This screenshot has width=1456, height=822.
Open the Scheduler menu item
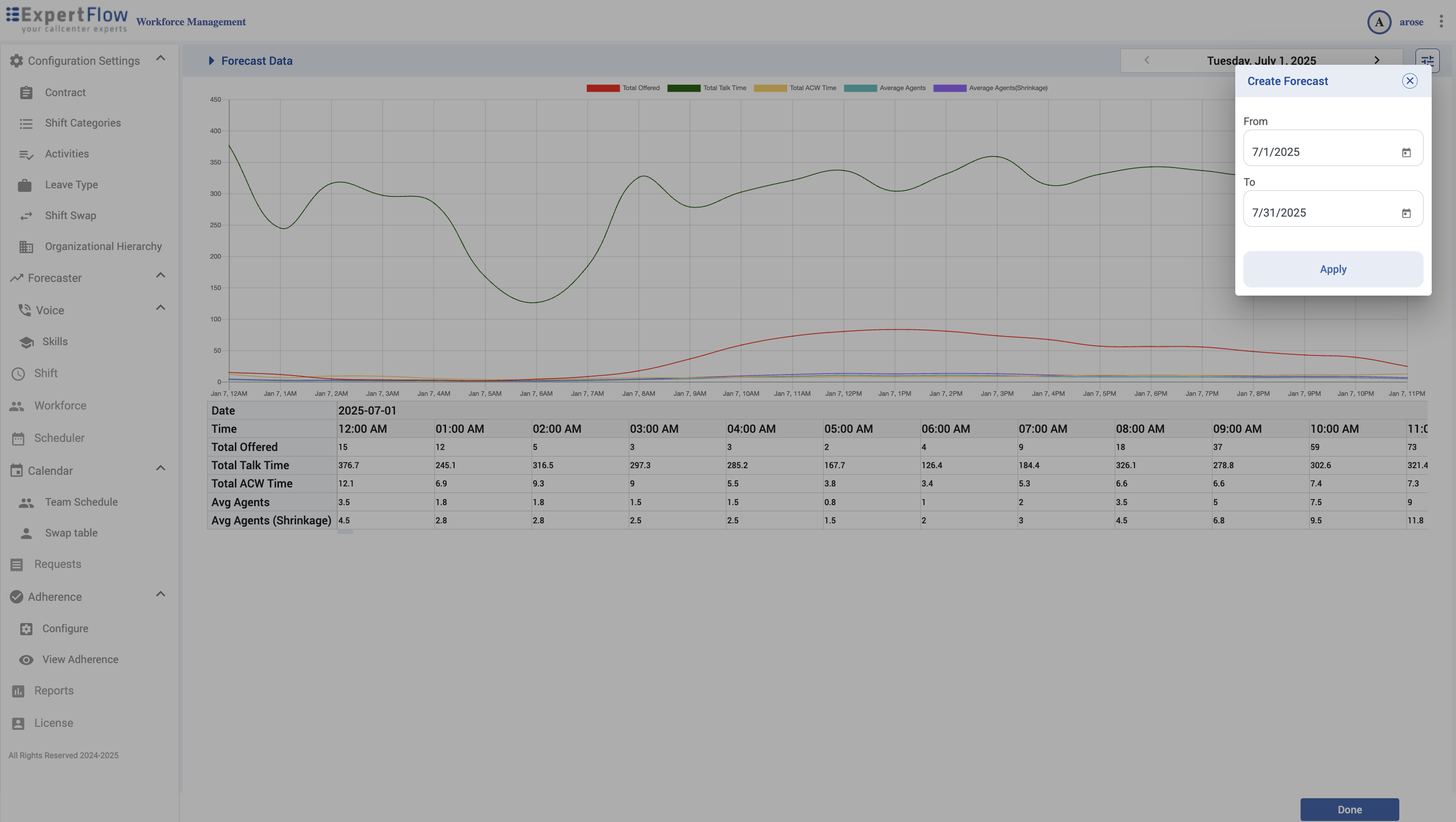click(59, 438)
